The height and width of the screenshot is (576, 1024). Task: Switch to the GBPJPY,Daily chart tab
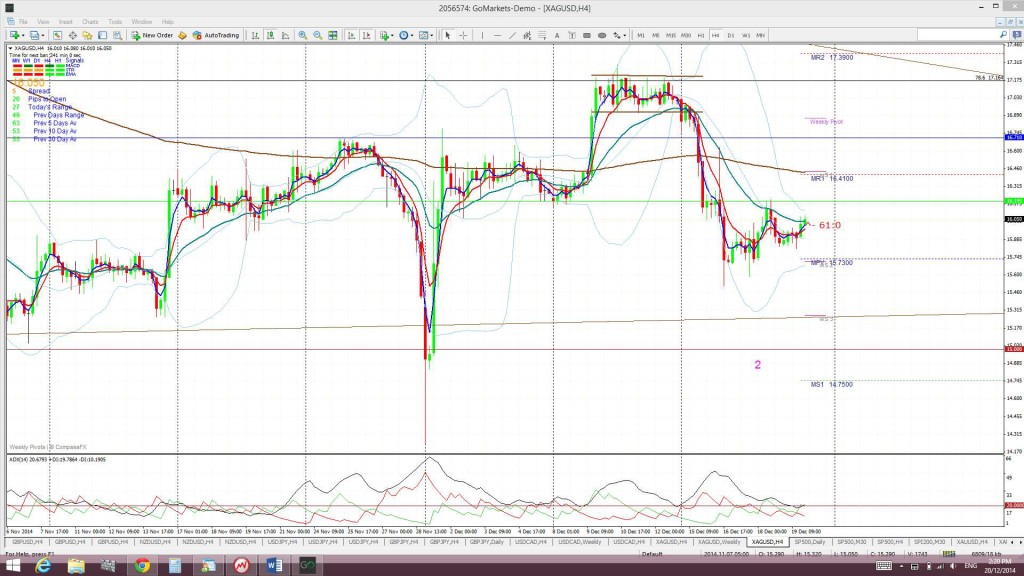487,542
